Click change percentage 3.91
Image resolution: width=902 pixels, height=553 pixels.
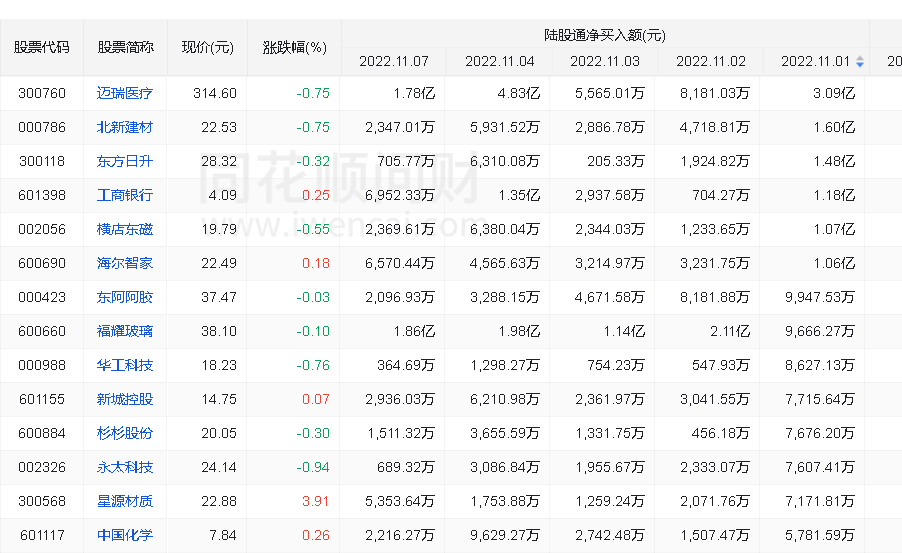(316, 501)
